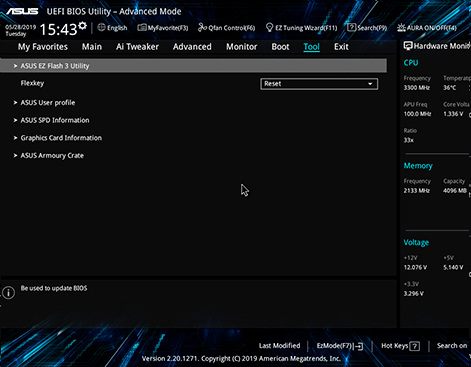Switch to My Favorites tab
The height and width of the screenshot is (367, 471).
click(x=43, y=47)
